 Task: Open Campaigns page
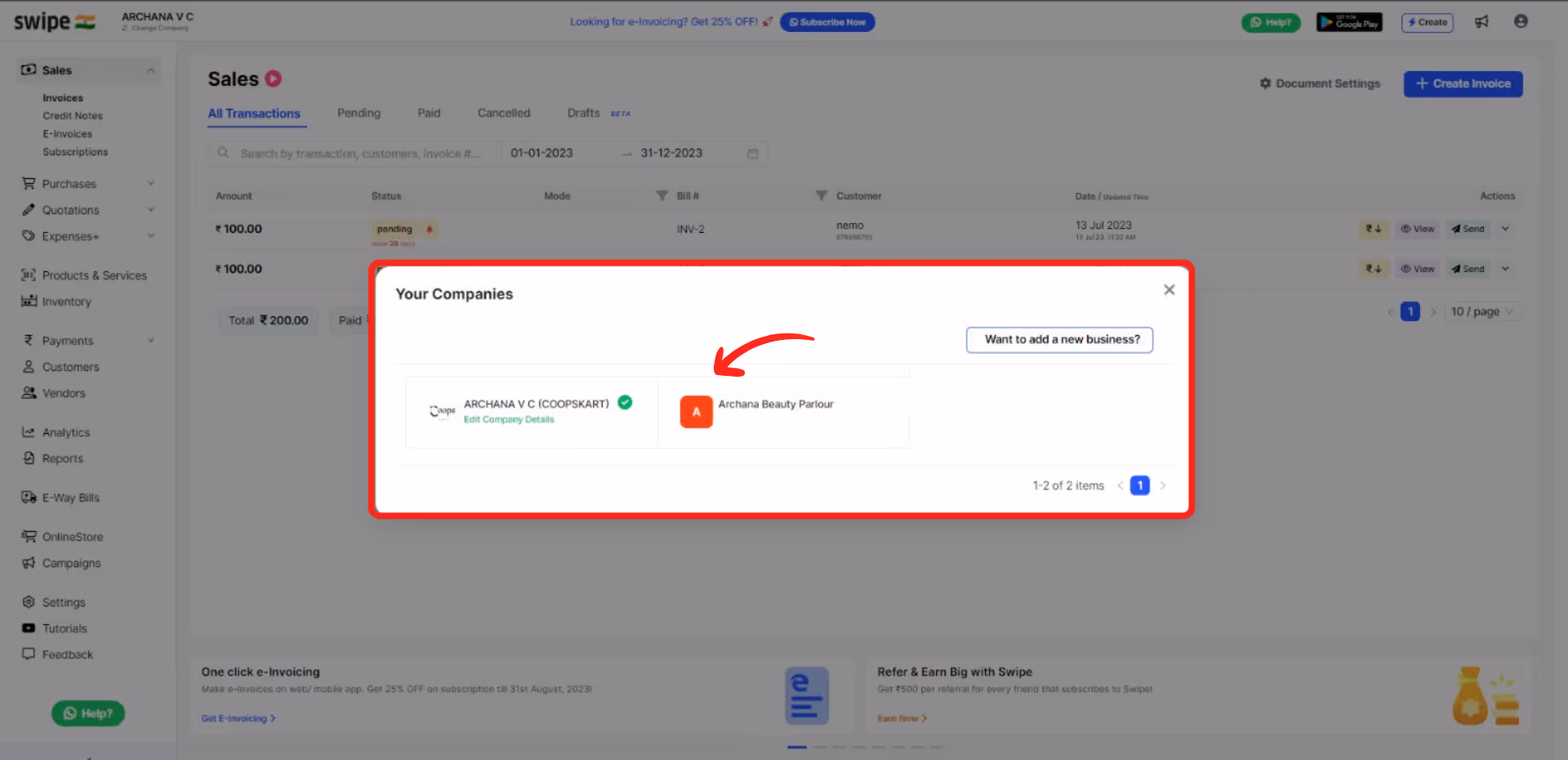tap(61, 563)
